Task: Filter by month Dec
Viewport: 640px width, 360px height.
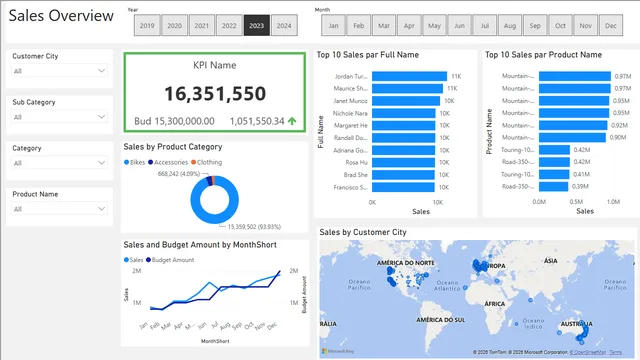Action: [611, 25]
